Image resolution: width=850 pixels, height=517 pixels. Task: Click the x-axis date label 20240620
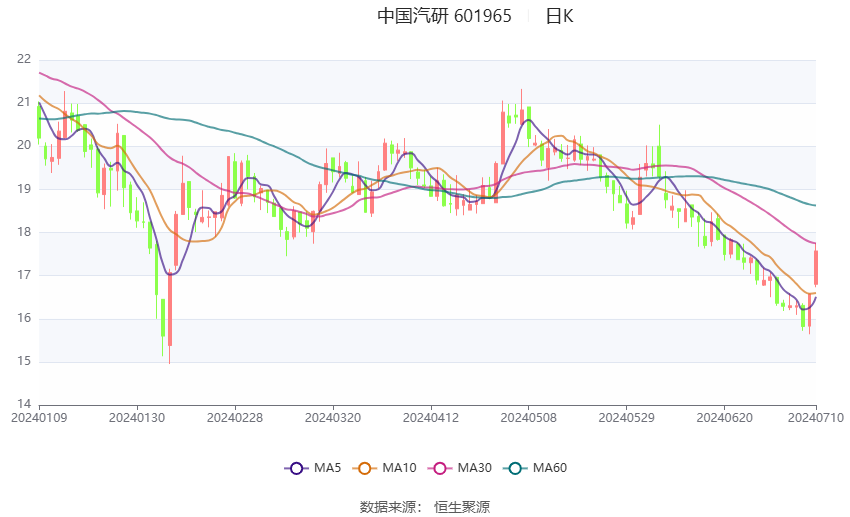[x=724, y=418]
